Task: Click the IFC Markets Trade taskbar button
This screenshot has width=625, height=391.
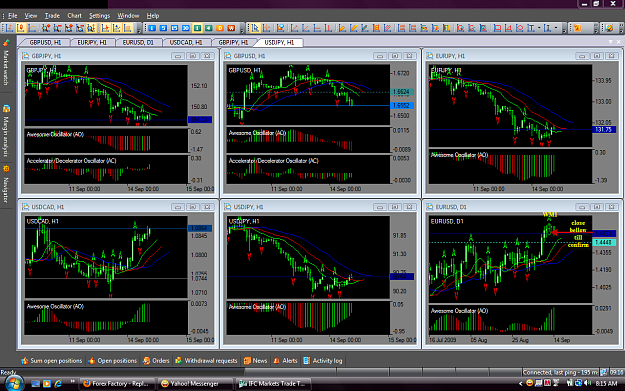Action: tap(273, 383)
